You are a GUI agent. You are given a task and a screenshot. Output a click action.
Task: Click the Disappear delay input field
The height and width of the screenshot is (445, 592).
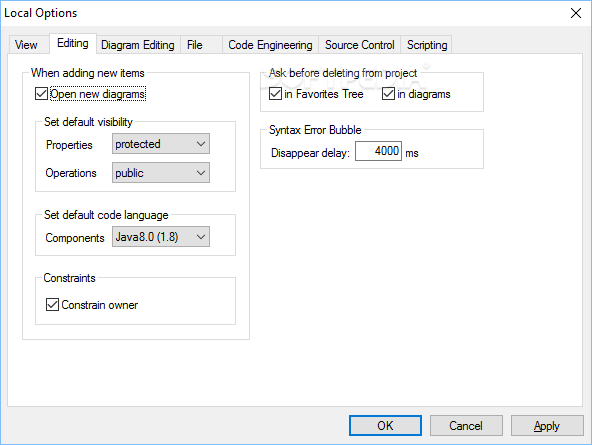coord(378,151)
